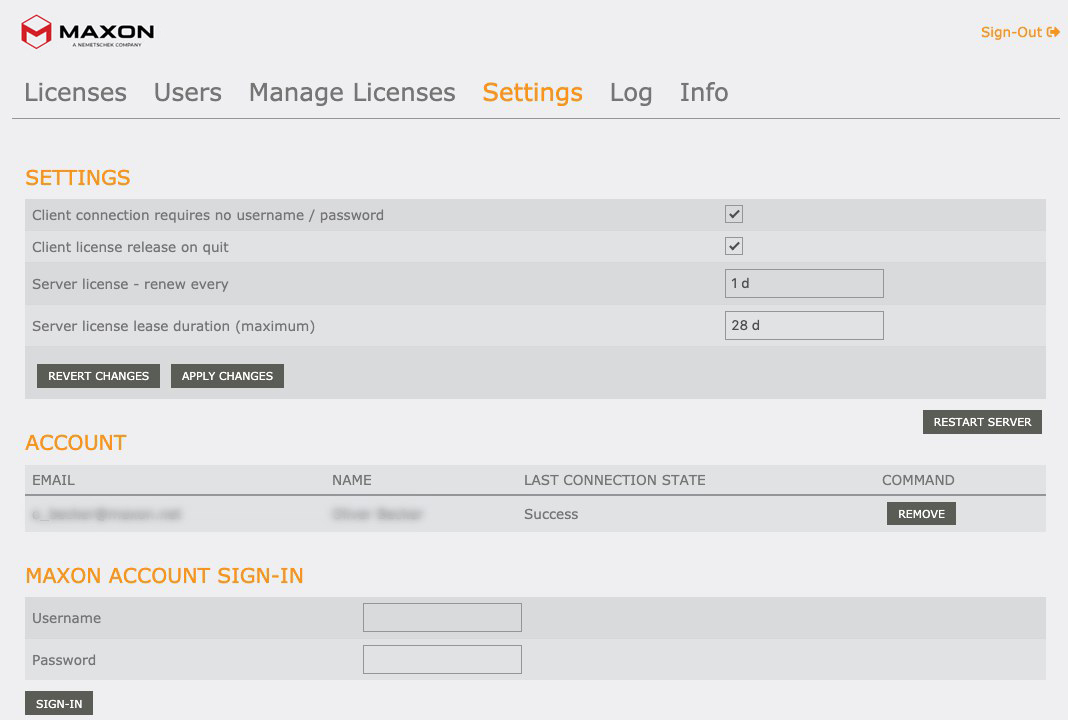Edit the lease duration 28 d field
This screenshot has height=720, width=1068.
point(803,326)
